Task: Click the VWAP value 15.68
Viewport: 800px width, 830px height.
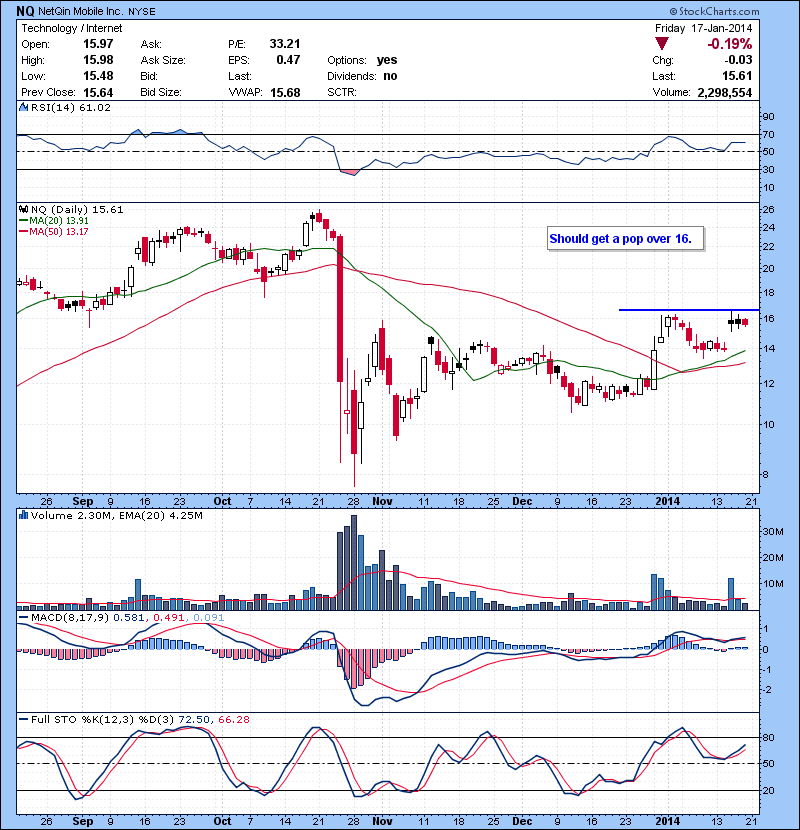Action: tap(285, 93)
